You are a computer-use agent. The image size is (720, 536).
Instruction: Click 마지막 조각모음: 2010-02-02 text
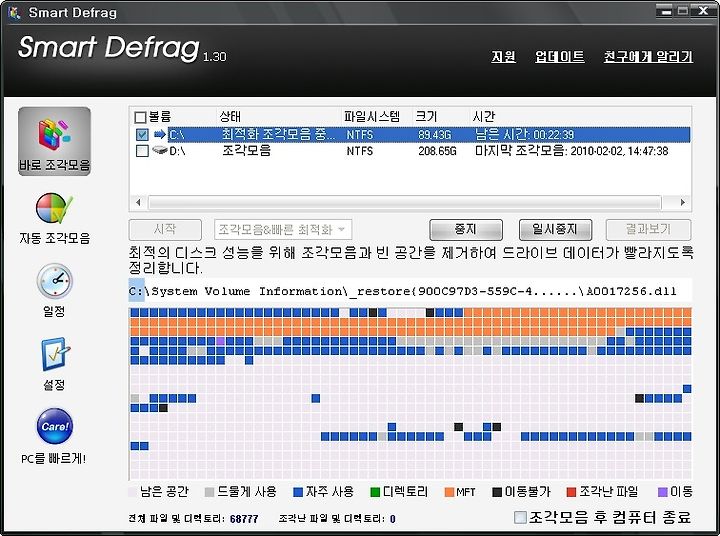(571, 151)
